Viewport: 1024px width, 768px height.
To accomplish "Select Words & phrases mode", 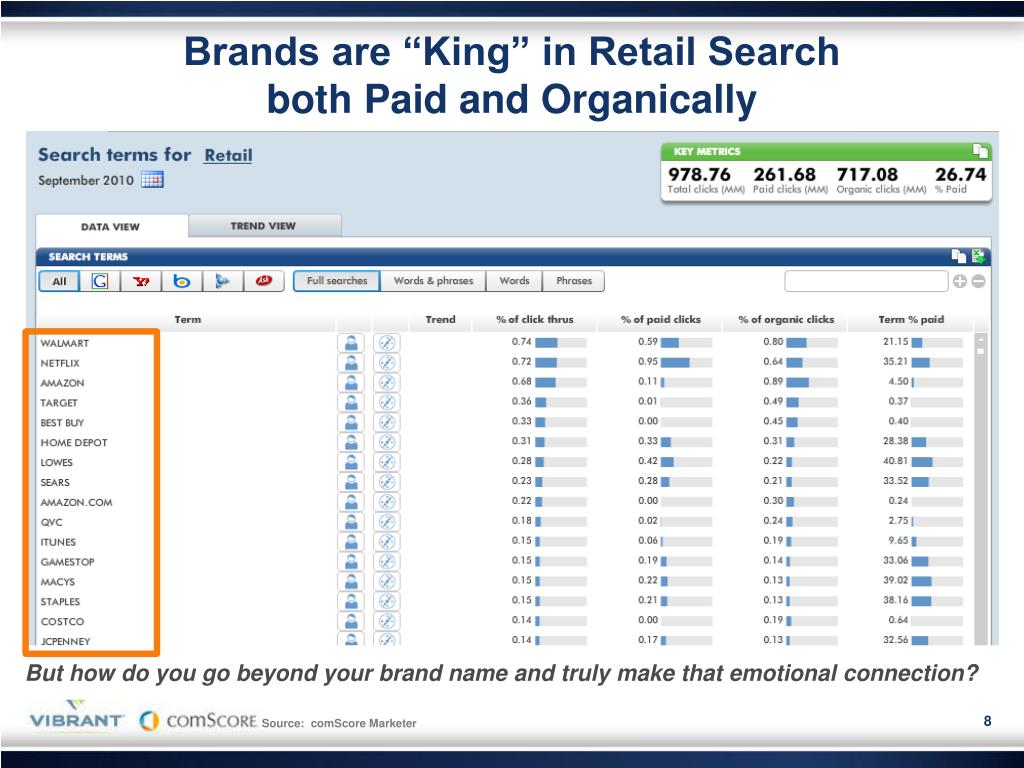I will tap(434, 281).
